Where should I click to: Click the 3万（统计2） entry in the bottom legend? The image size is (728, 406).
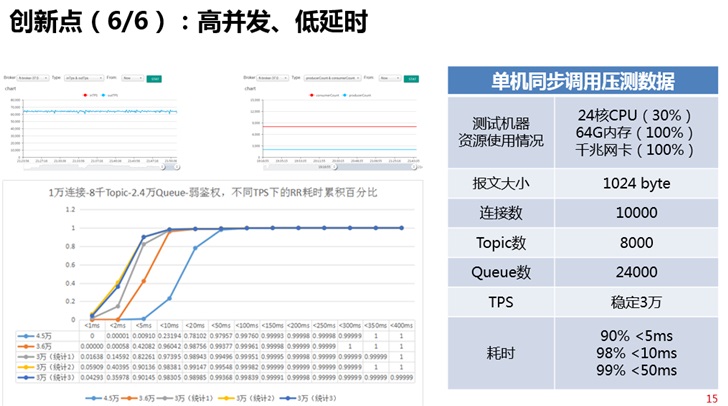[x=247, y=398]
